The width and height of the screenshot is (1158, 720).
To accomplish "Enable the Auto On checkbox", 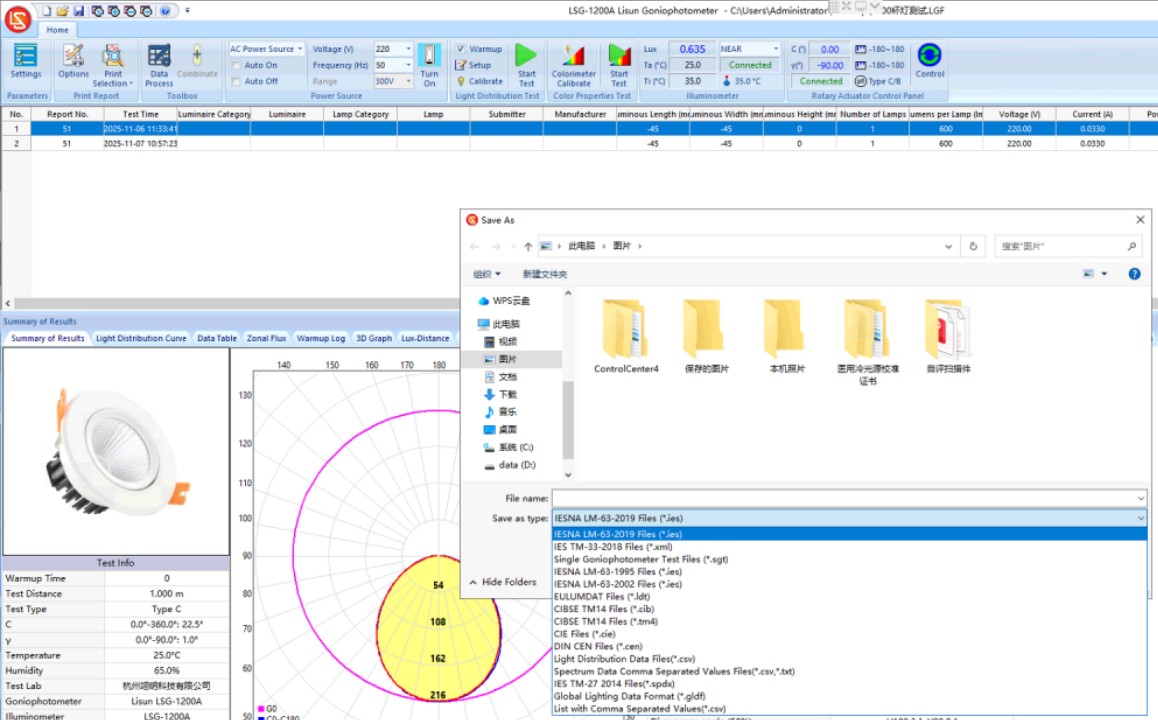I will coord(236,65).
